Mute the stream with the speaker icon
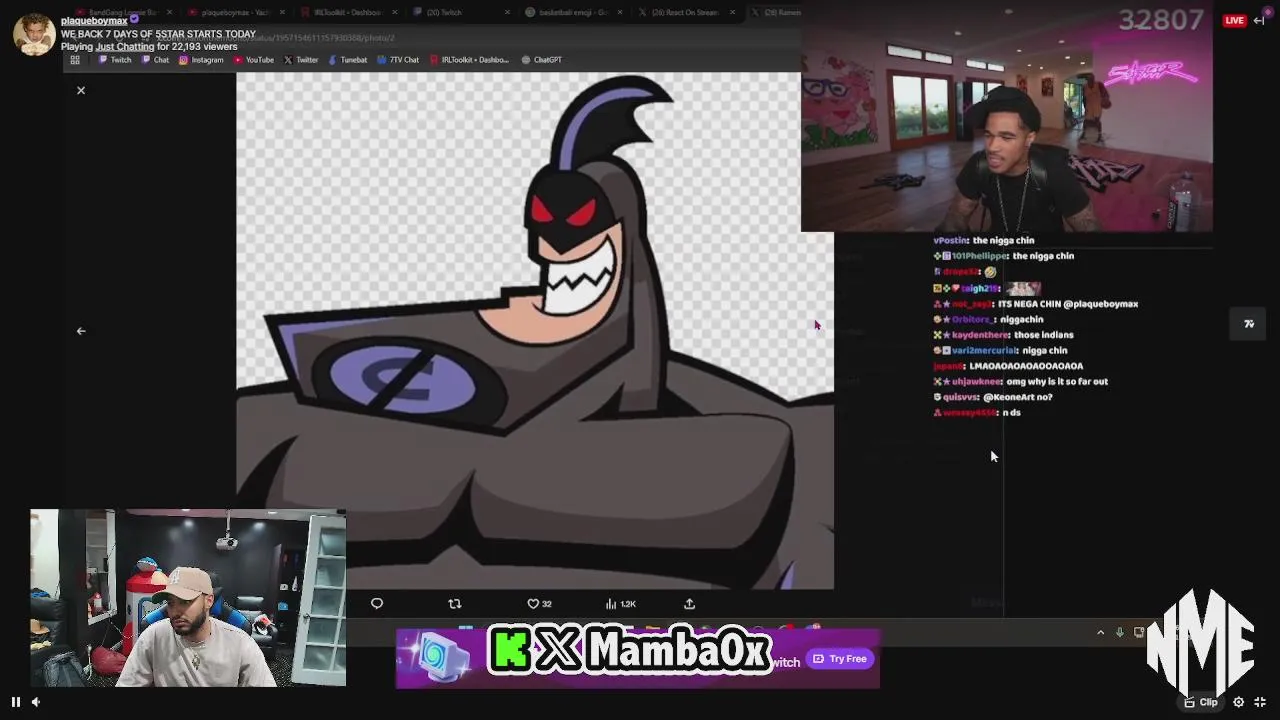Viewport: 1280px width, 720px height. [x=36, y=702]
